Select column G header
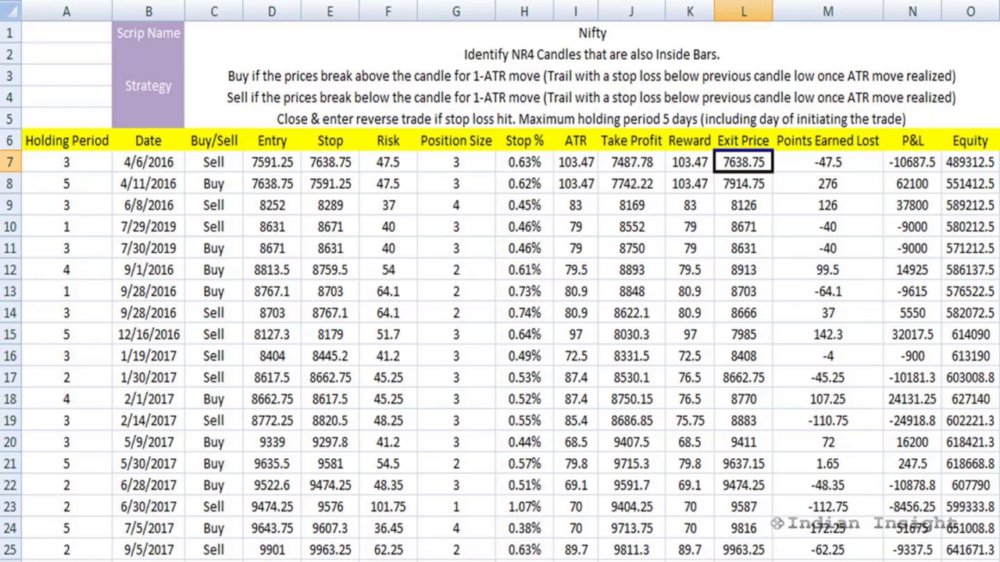 point(456,11)
